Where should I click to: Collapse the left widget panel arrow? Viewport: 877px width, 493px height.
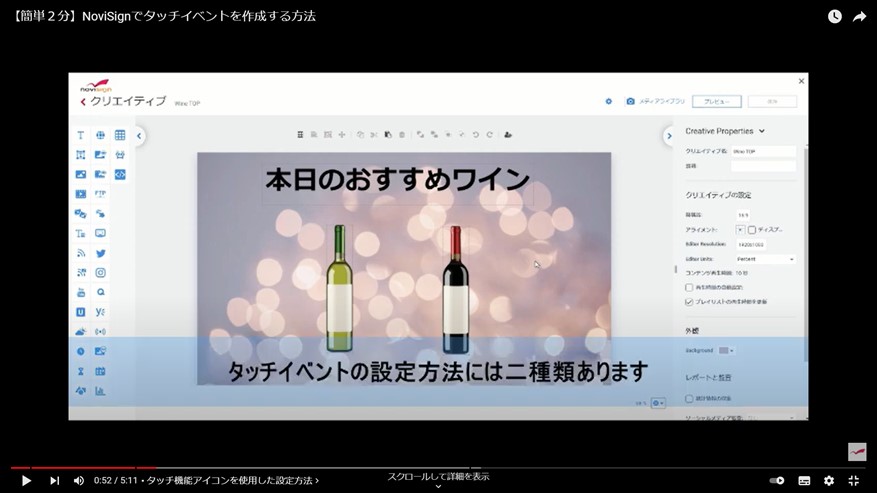[139, 135]
